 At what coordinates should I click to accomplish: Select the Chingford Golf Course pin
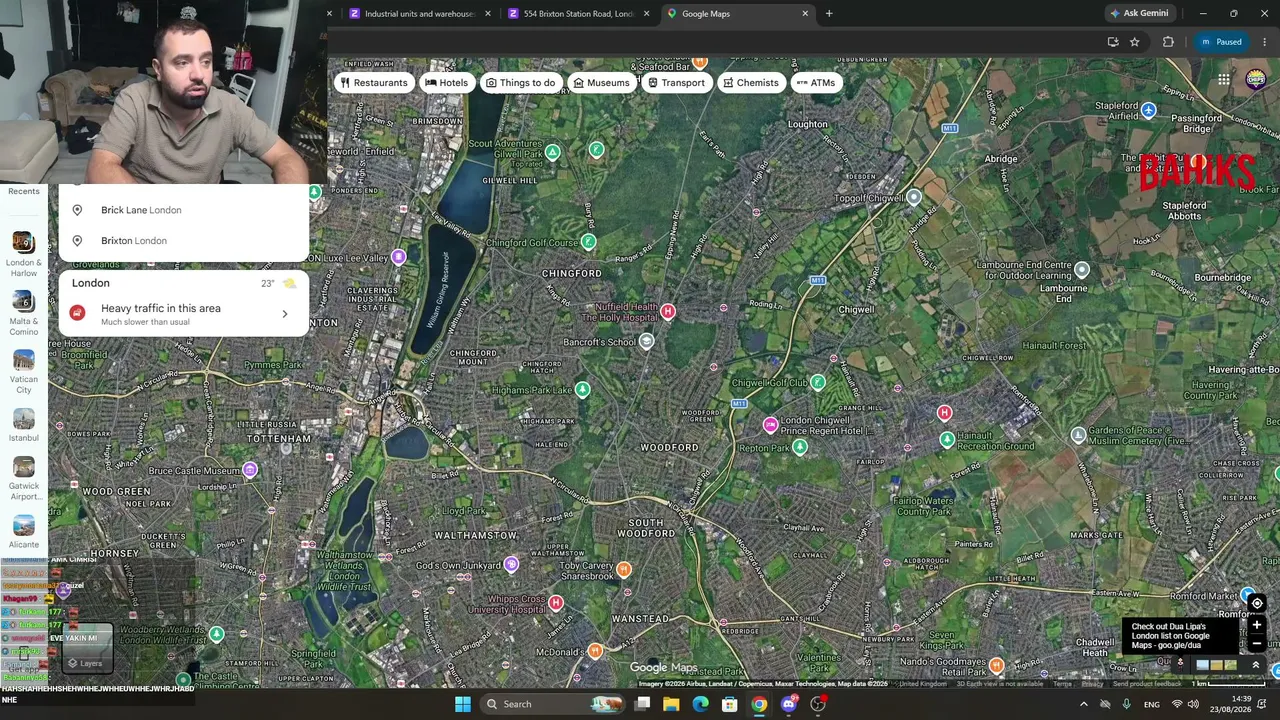pos(589,242)
